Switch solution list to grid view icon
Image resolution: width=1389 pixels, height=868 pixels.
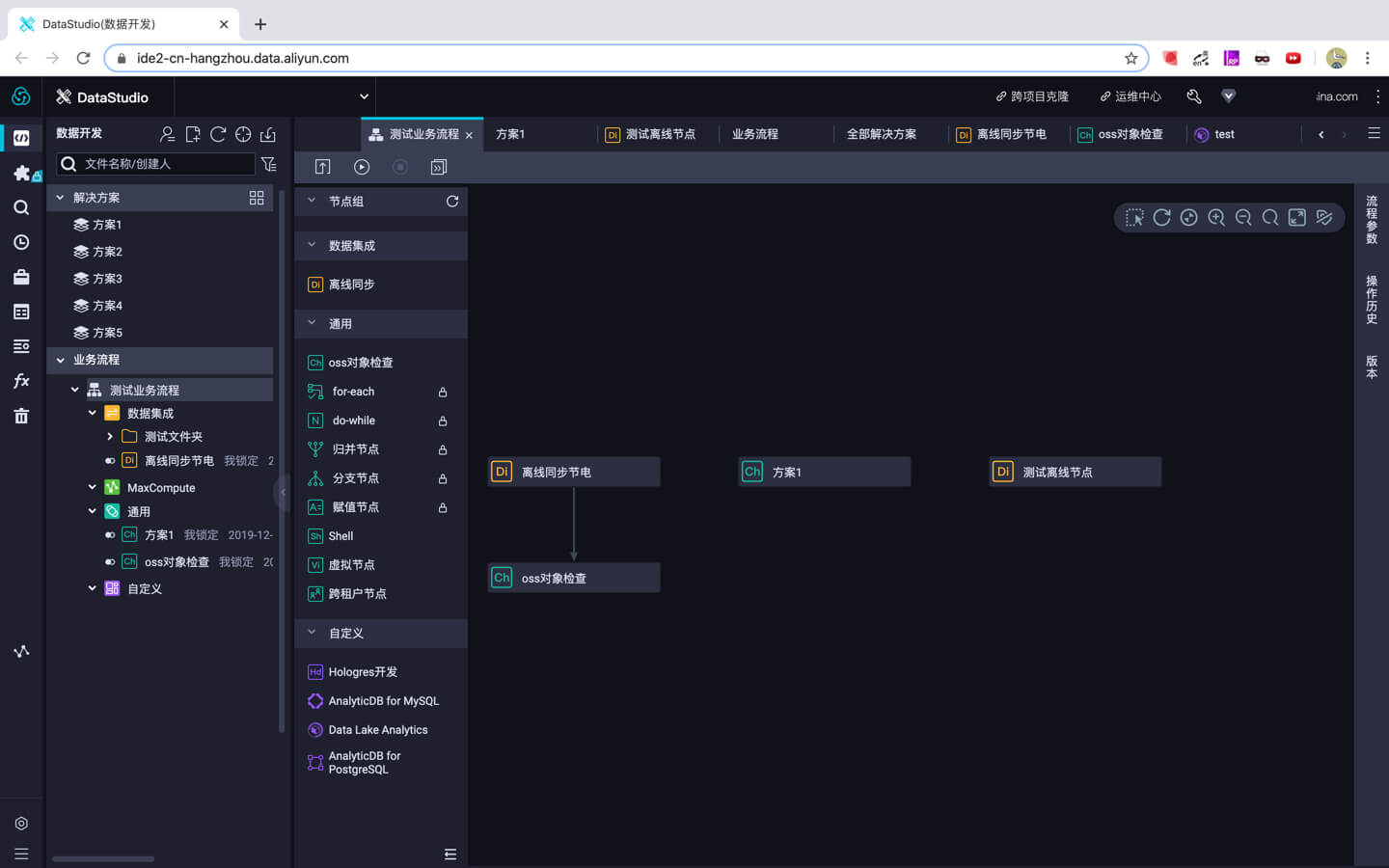click(257, 198)
